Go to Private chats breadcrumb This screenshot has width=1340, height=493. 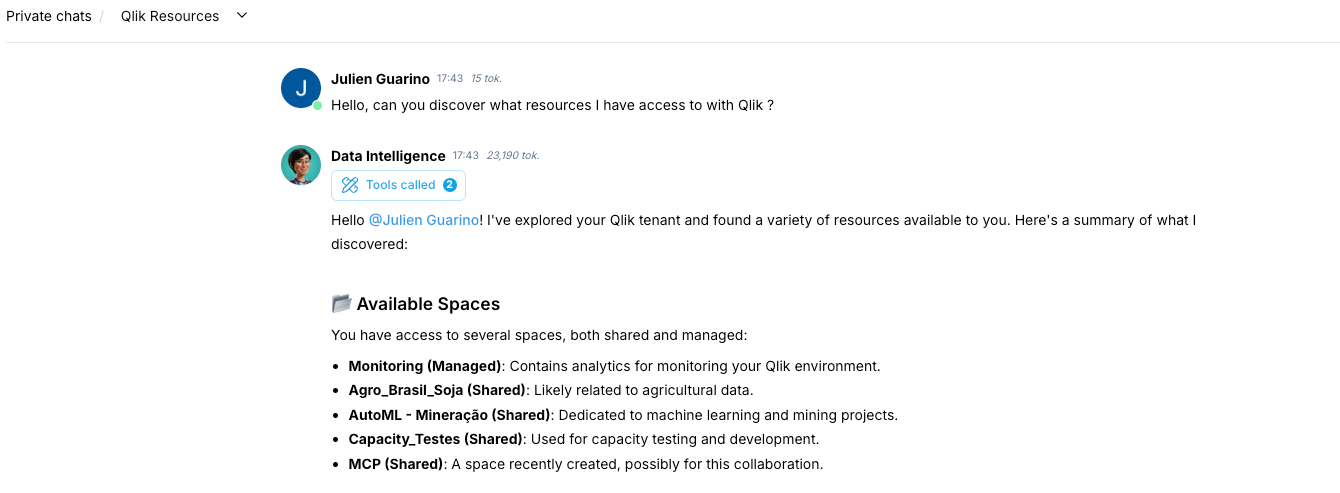49,16
